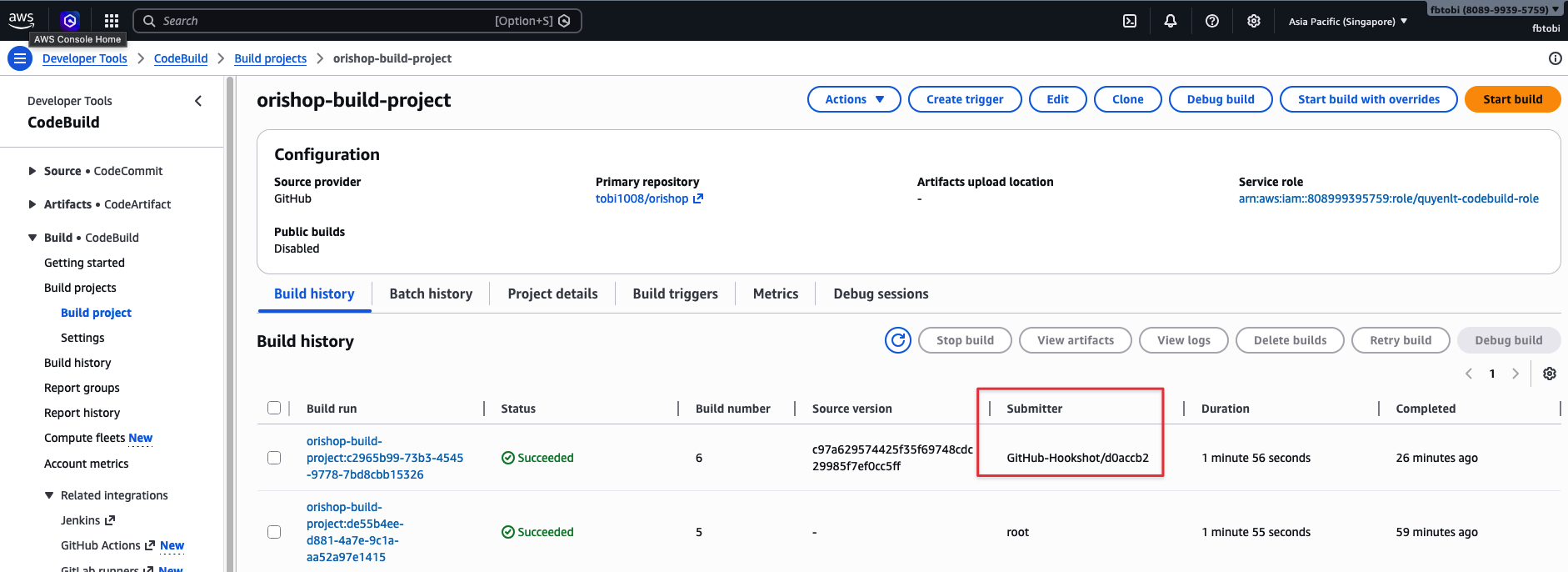Open the help question mark icon
This screenshot has width=1568, height=572.
[1212, 21]
